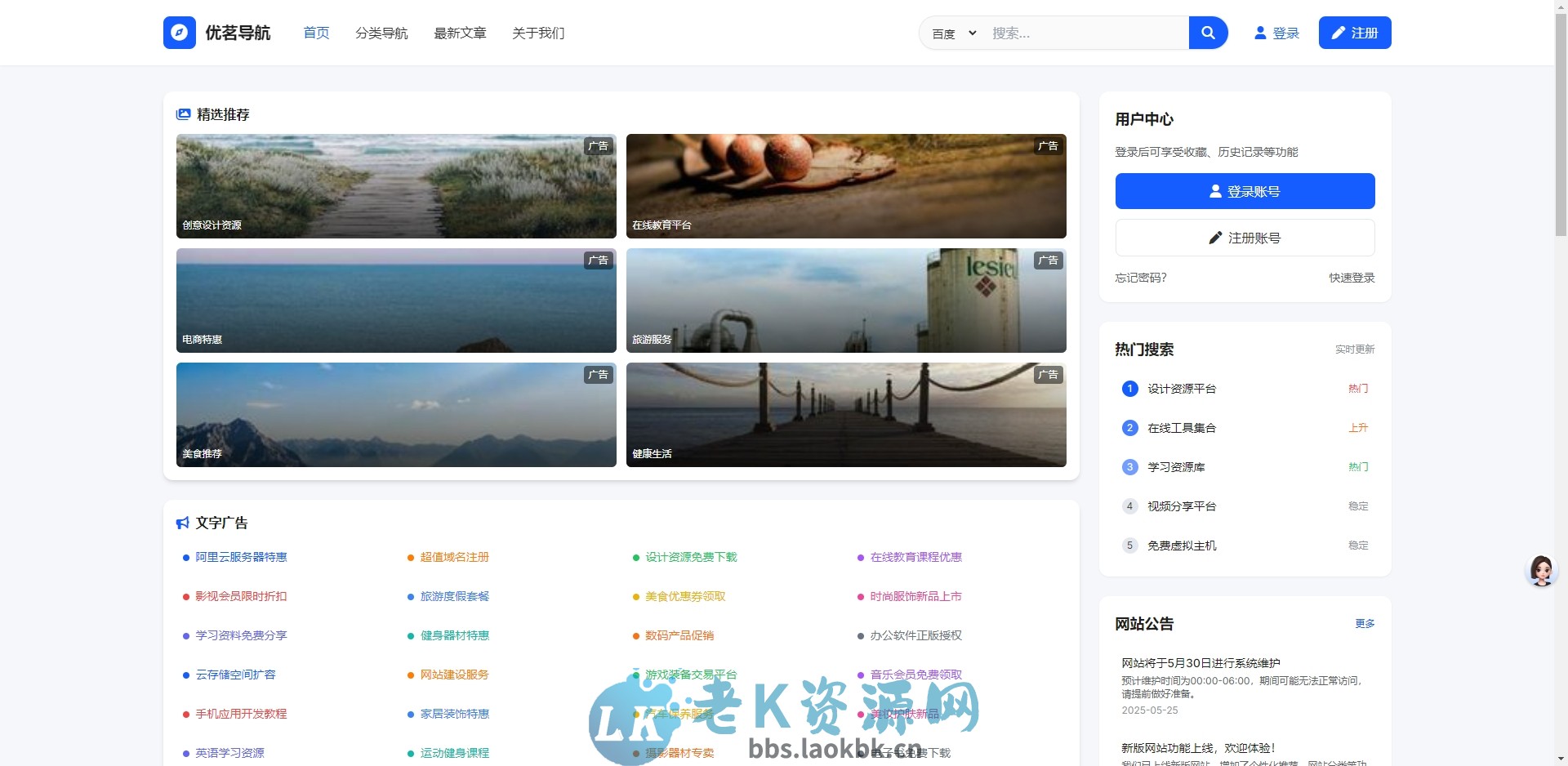Click the 精选推荐 section image icon
Screen dimensions: 1568x766
point(182,114)
